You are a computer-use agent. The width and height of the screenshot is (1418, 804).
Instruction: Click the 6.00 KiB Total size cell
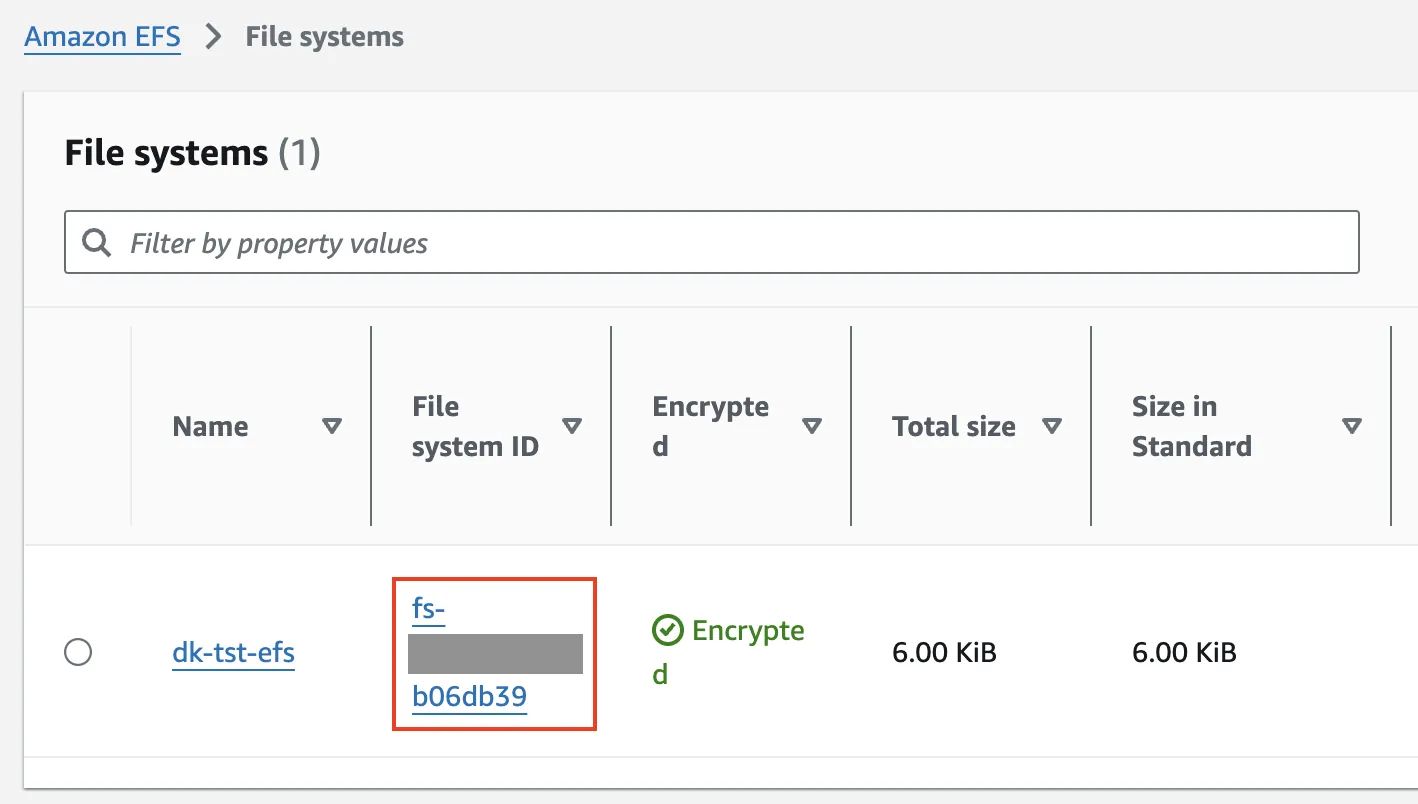click(x=945, y=653)
